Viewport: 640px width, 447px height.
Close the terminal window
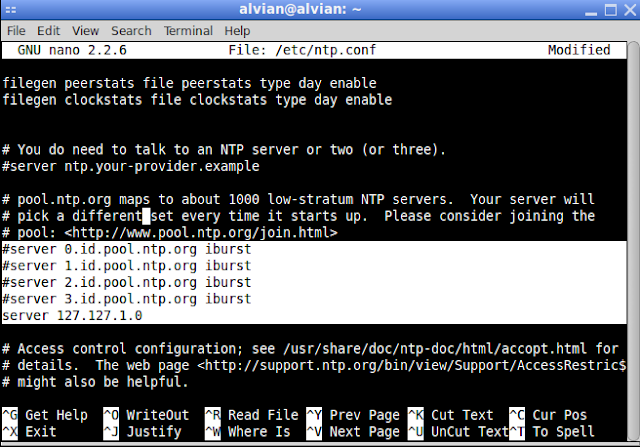(x=630, y=10)
